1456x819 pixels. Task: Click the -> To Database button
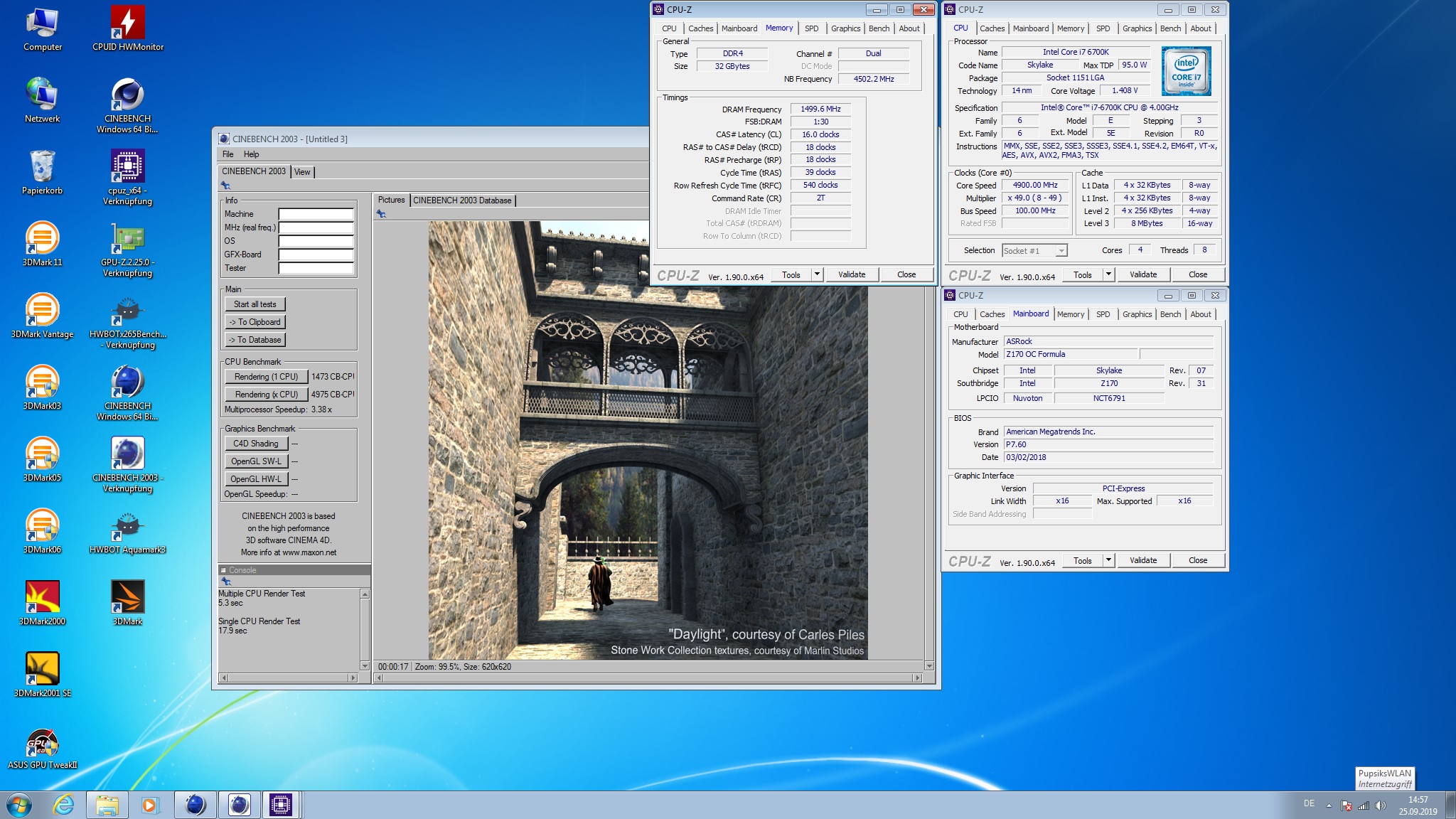[x=255, y=340]
